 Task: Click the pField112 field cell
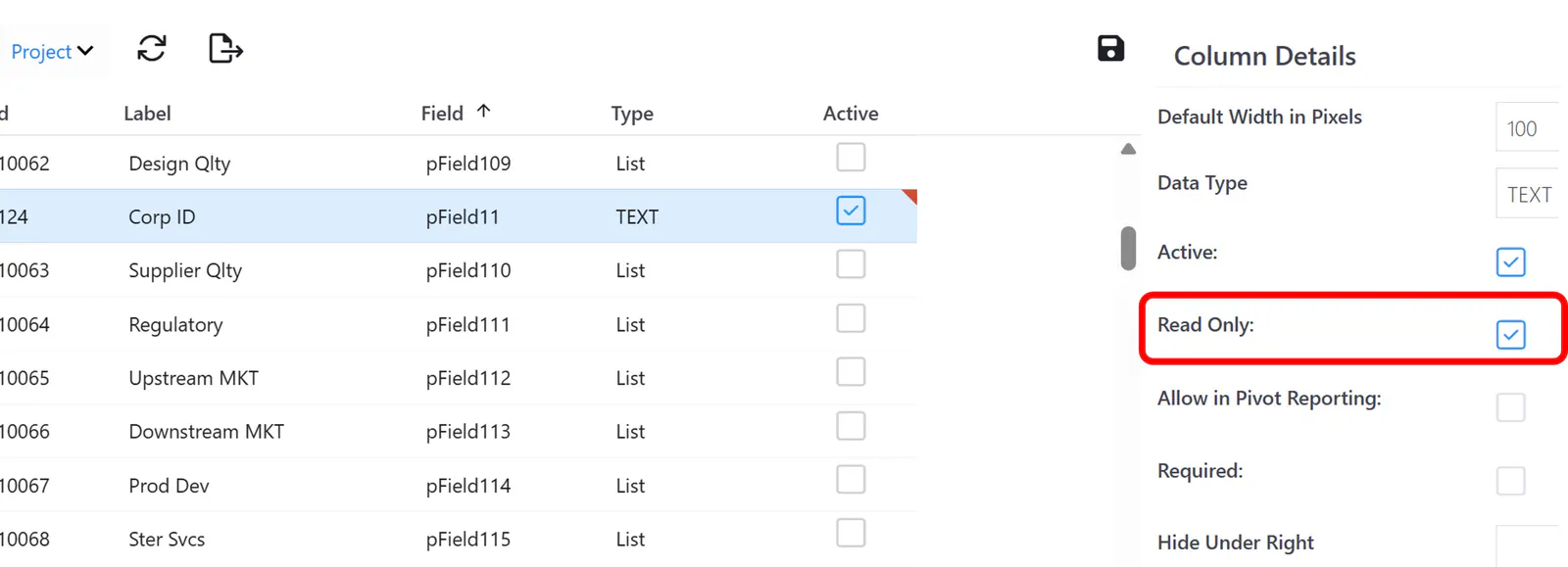pyautogui.click(x=468, y=379)
